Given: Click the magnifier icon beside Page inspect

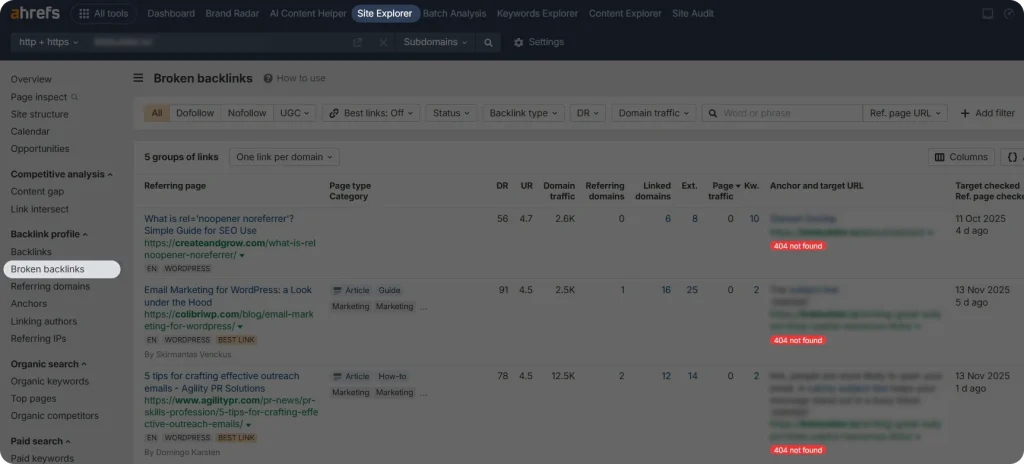Looking at the screenshot, I should pyautogui.click(x=74, y=97).
